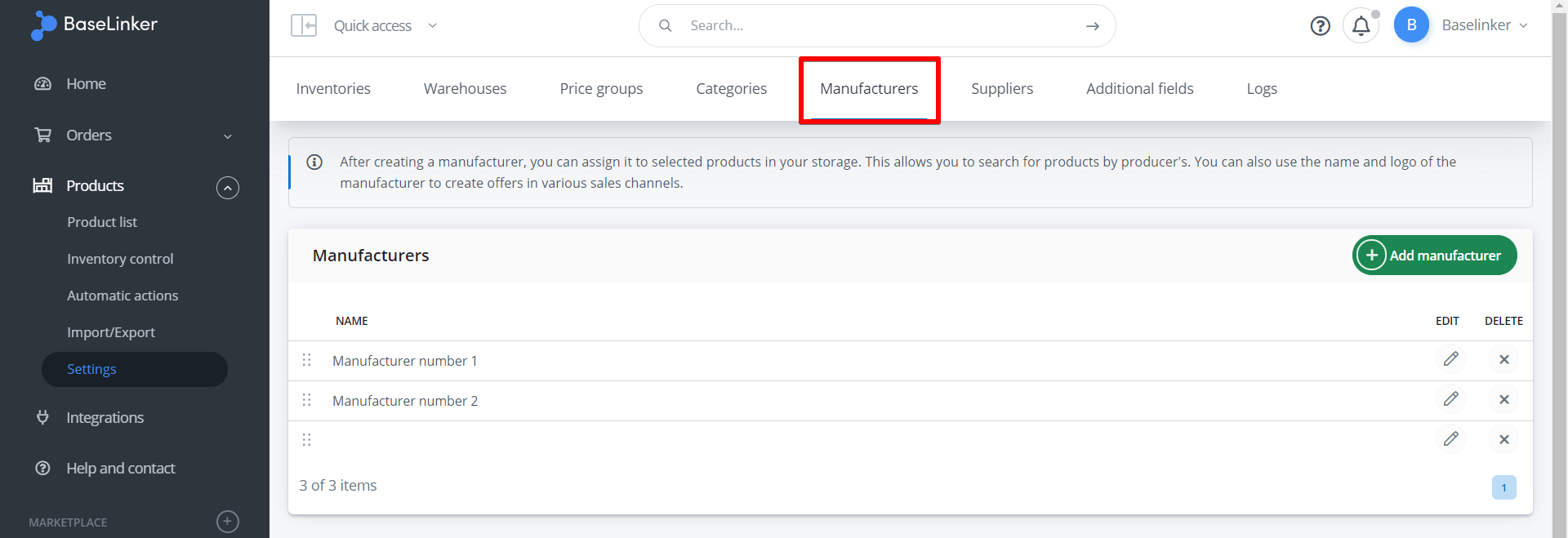Switch to the Warehouses tab
This screenshot has height=538, width=1568.
point(465,88)
